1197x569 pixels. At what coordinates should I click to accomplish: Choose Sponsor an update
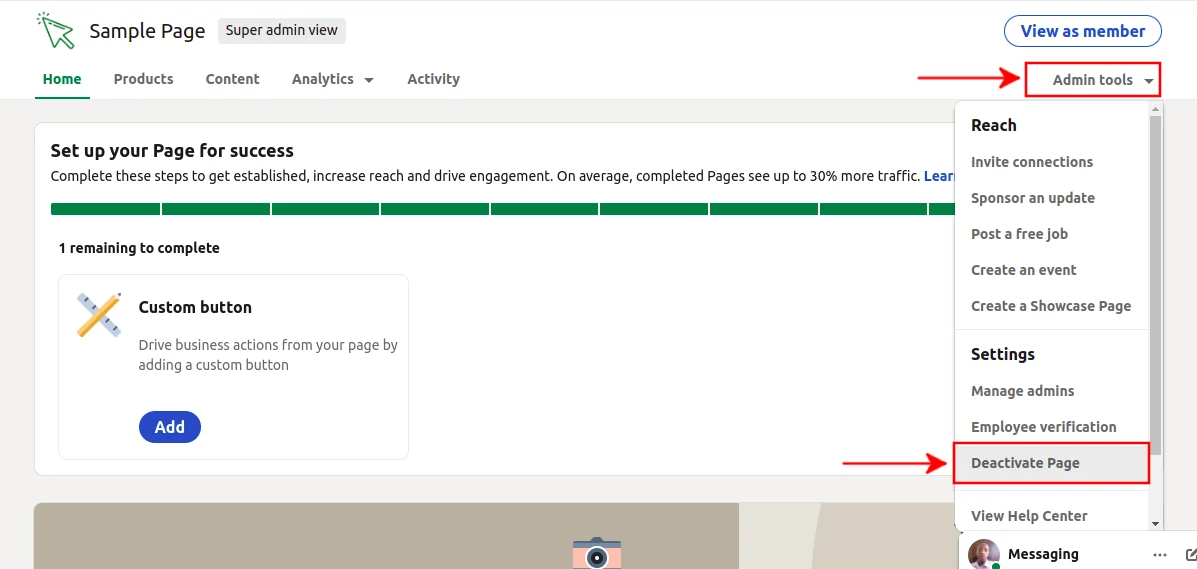(x=1032, y=198)
